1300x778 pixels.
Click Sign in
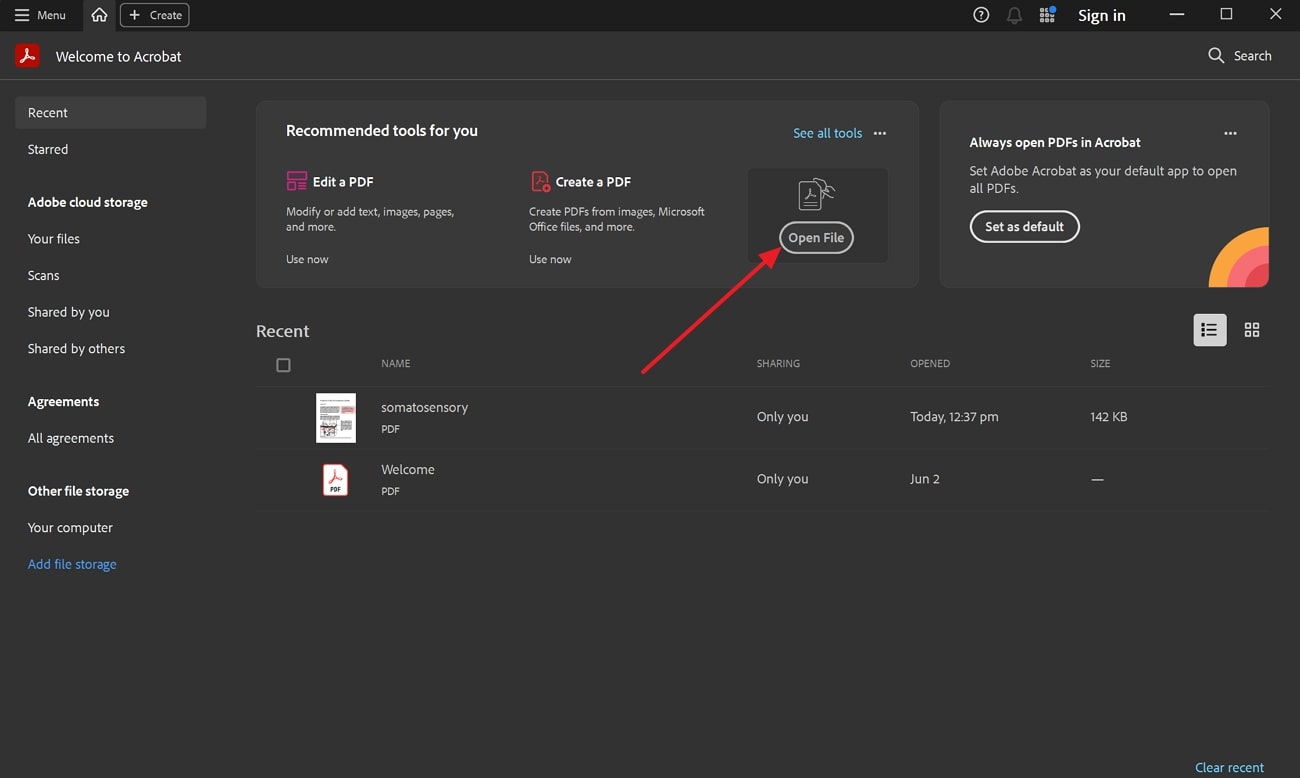[x=1101, y=15]
